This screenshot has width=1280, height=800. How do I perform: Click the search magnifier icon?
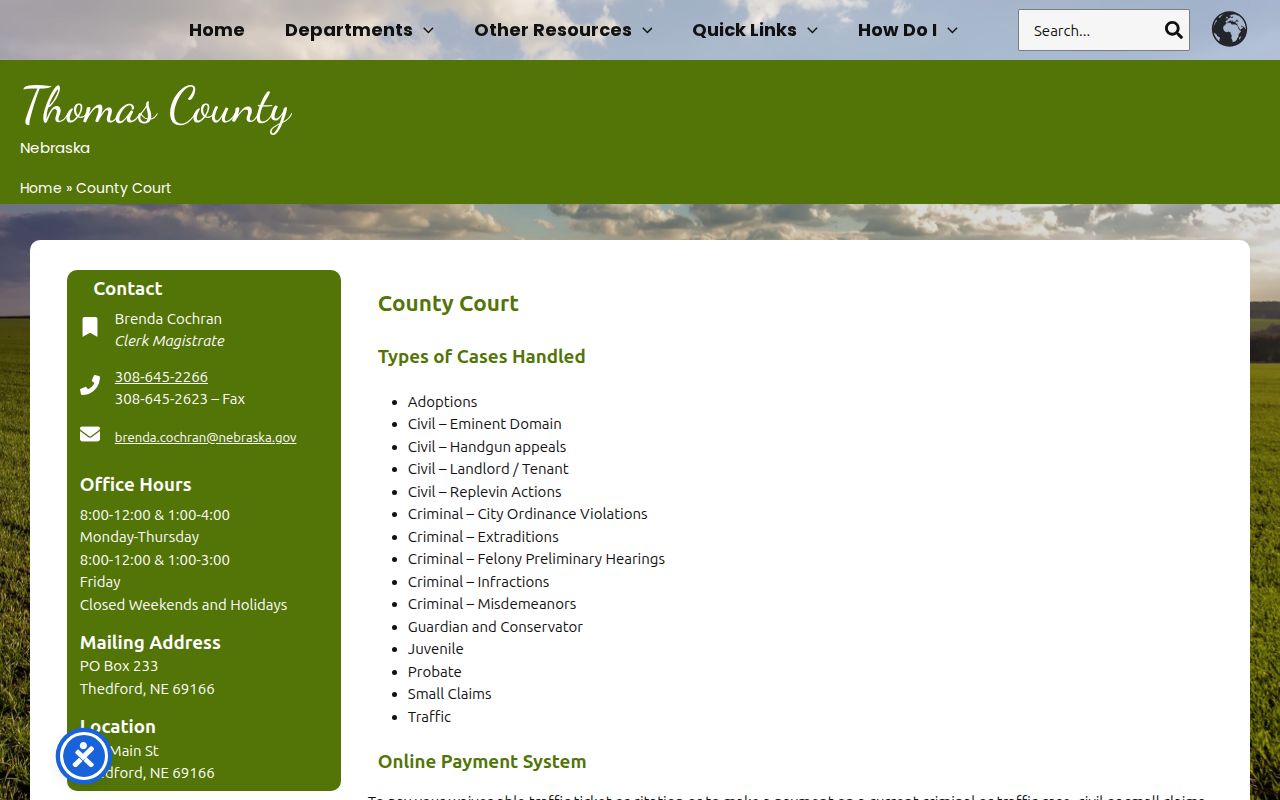coord(1173,30)
